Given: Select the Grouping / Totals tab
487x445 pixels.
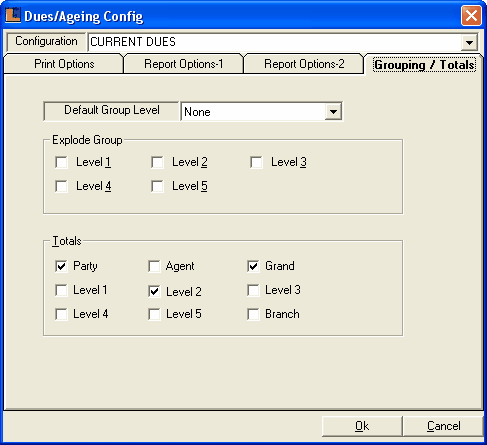Looking at the screenshot, I should (424, 64).
